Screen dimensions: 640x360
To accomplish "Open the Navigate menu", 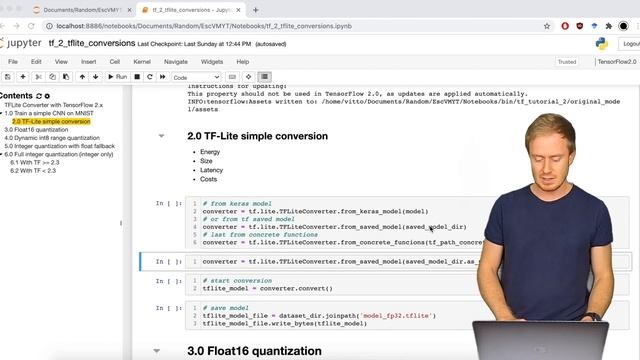I will (x=176, y=62).
